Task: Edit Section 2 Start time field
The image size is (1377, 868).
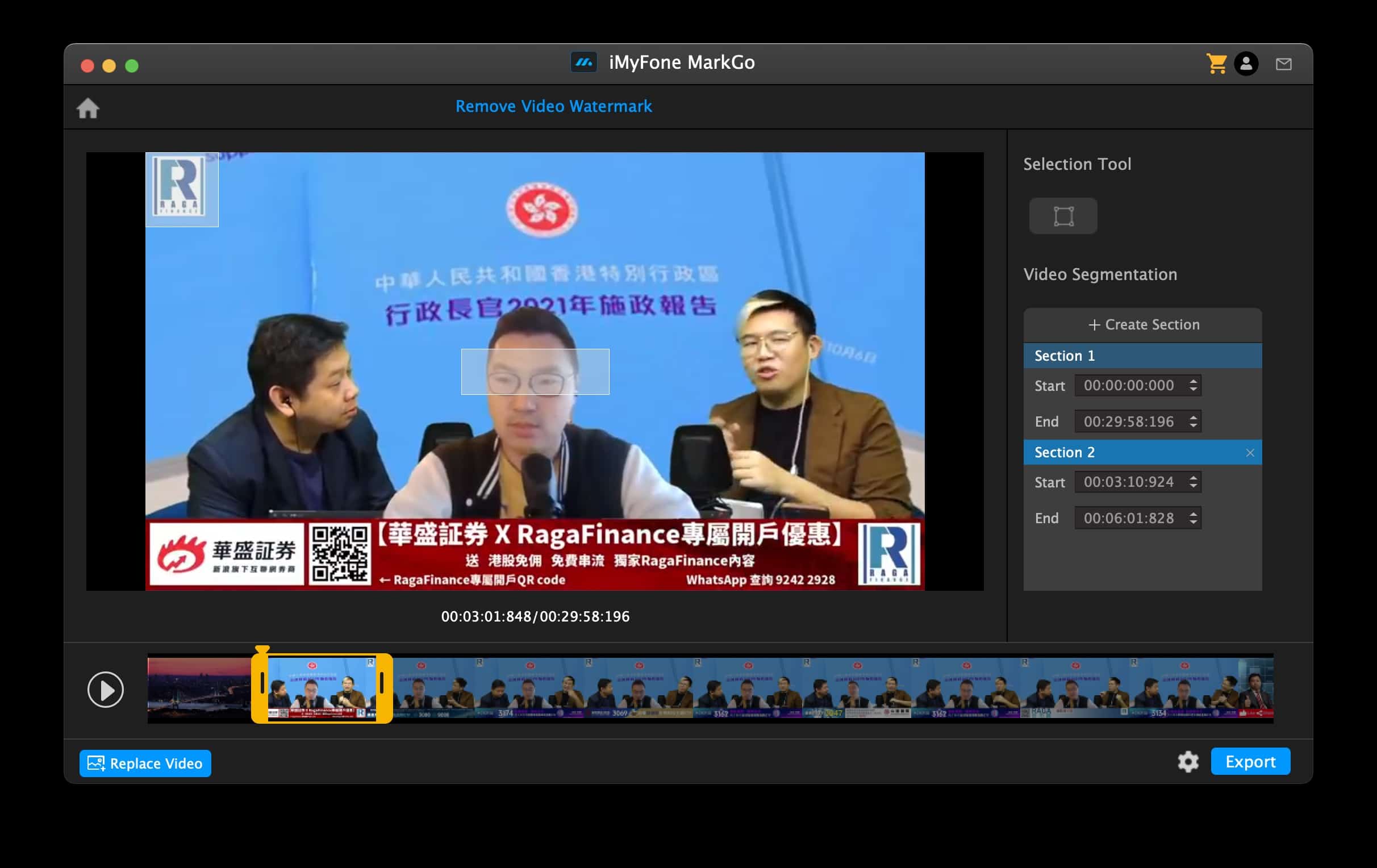Action: (1138, 482)
